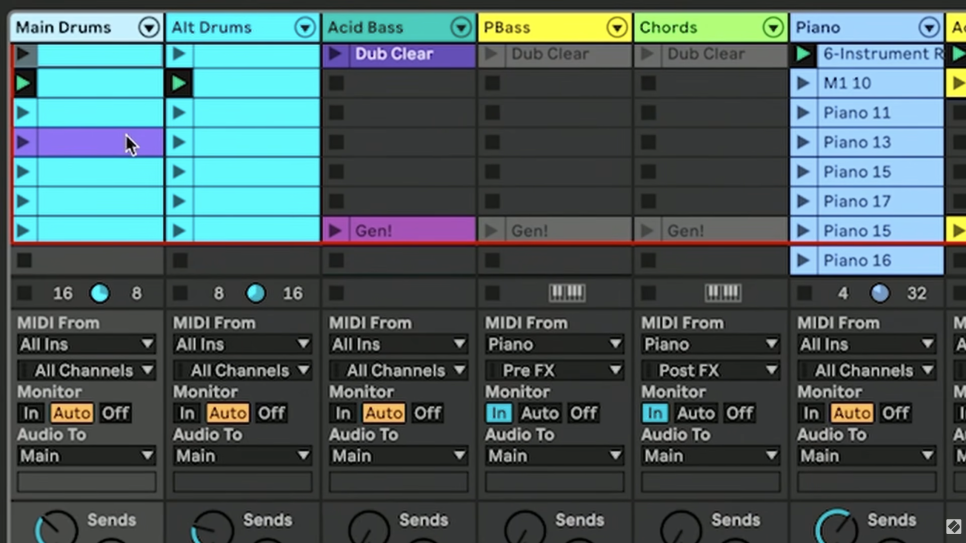Launch the playing green clip in Alt Drums
The width and height of the screenshot is (966, 543).
pos(179,83)
